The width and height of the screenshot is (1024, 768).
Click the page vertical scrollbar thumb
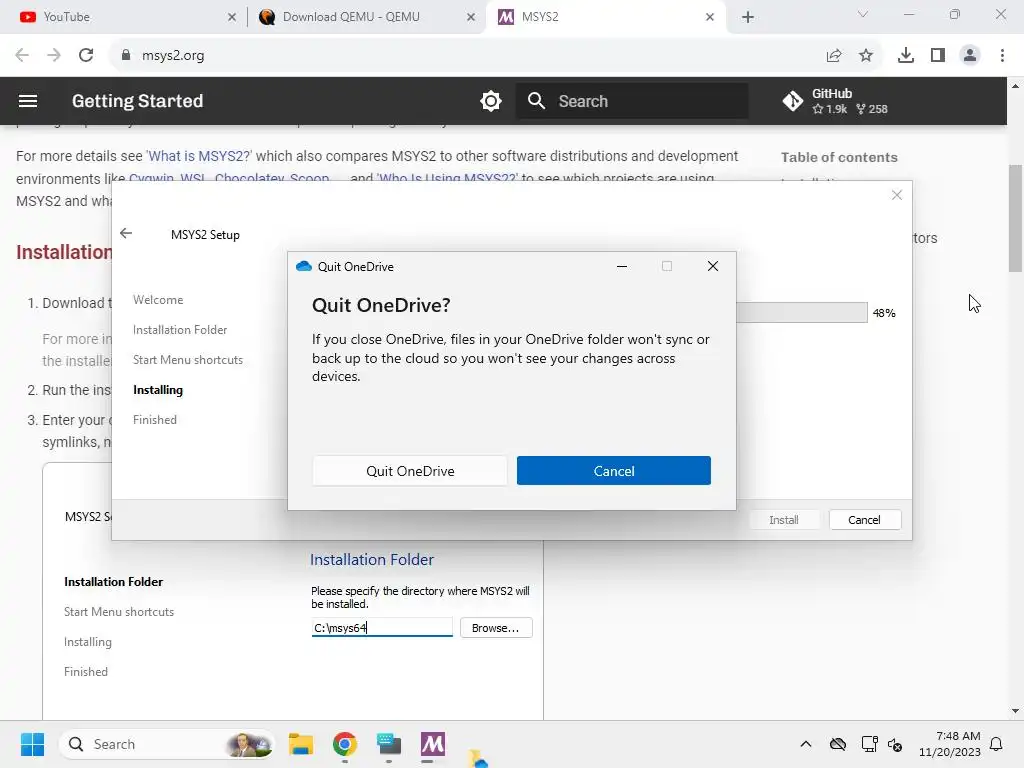[1015, 218]
